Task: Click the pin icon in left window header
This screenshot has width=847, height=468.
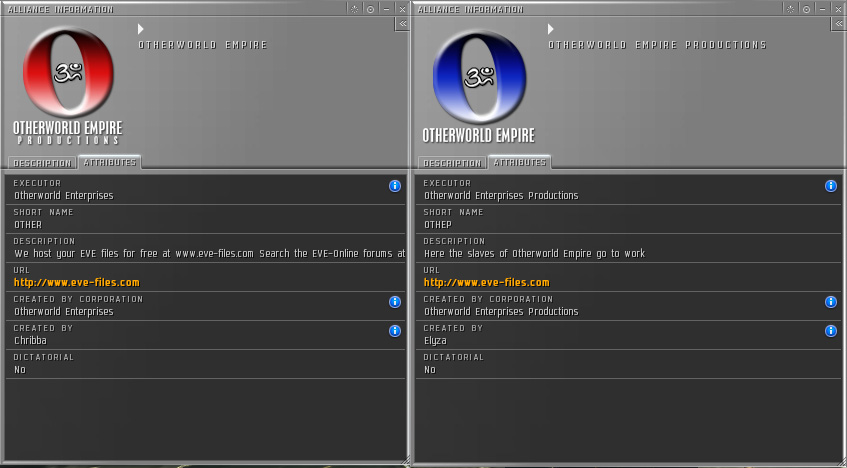Action: 354,9
